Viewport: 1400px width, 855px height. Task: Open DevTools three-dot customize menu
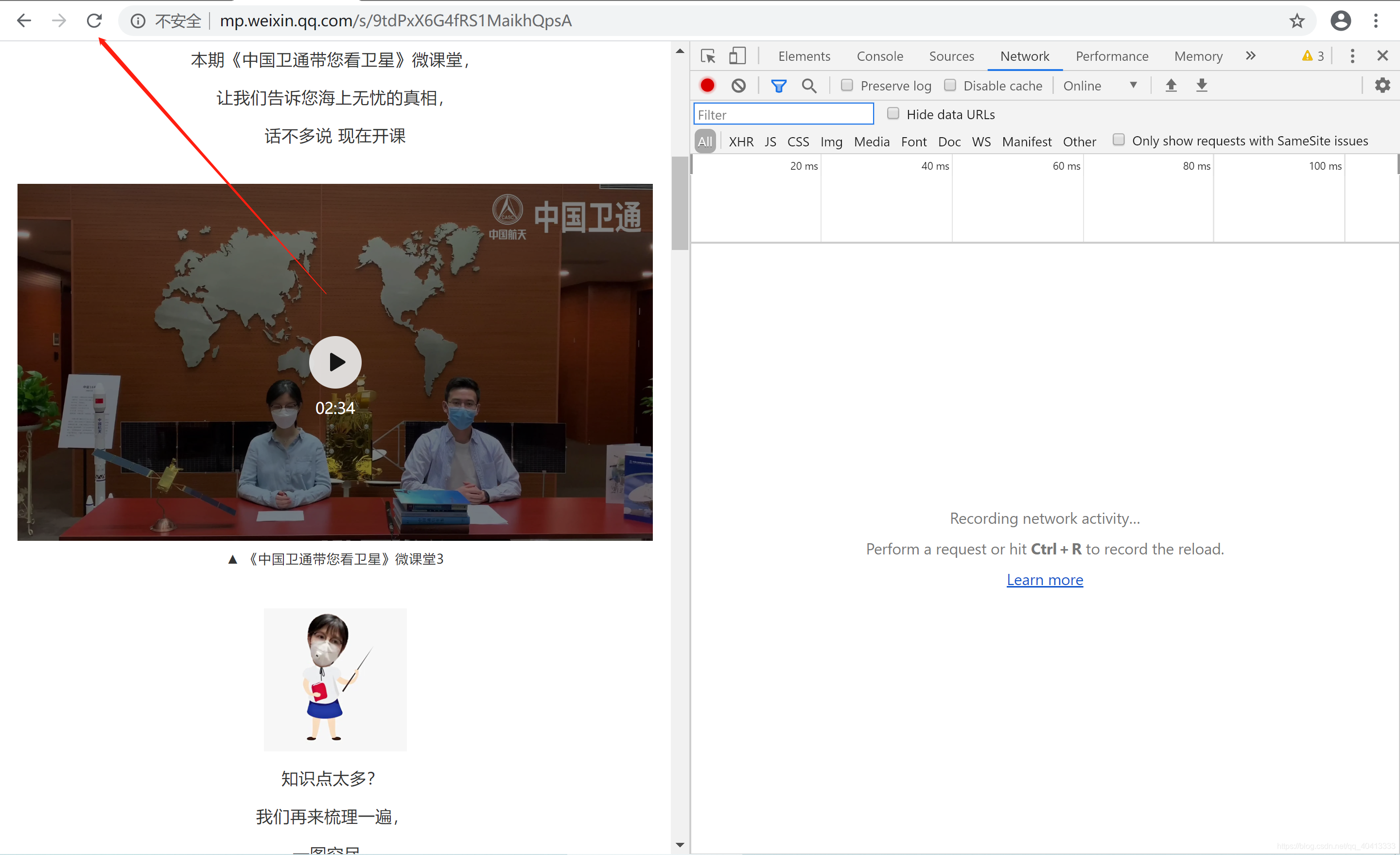coord(1352,56)
